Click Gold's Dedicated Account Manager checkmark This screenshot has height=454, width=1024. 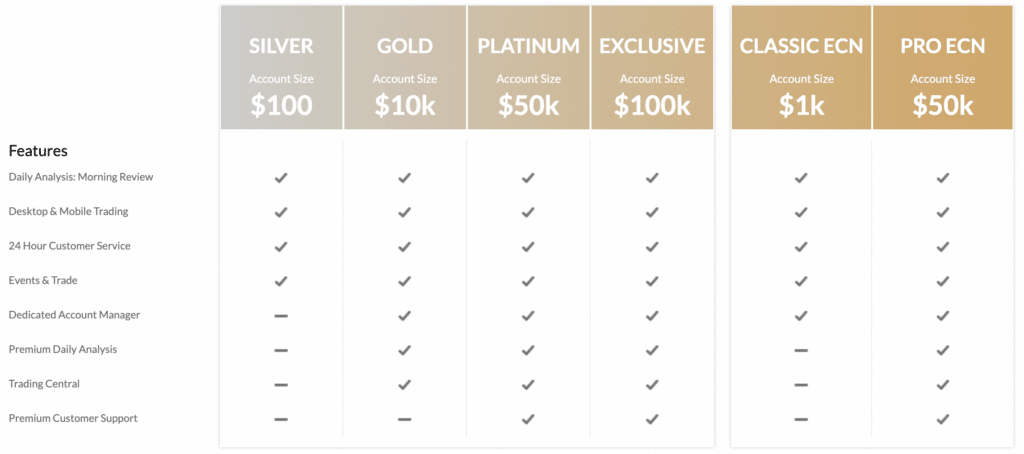(x=404, y=316)
